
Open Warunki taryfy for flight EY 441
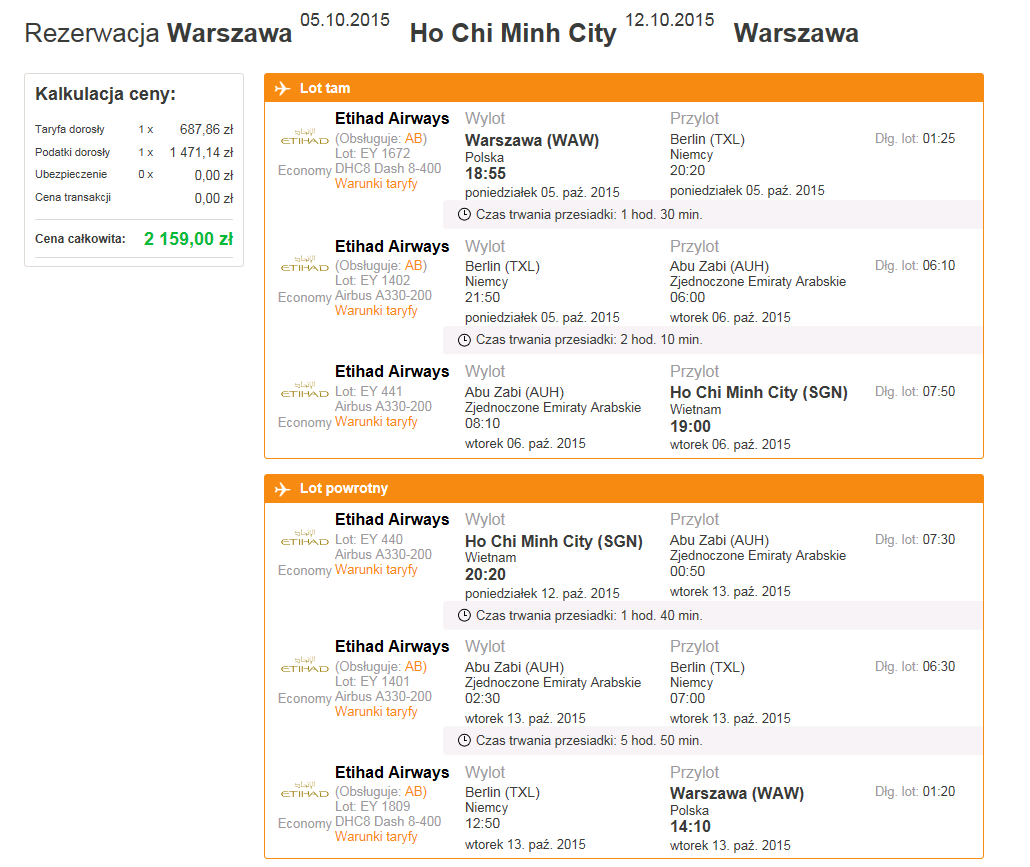click(x=376, y=422)
